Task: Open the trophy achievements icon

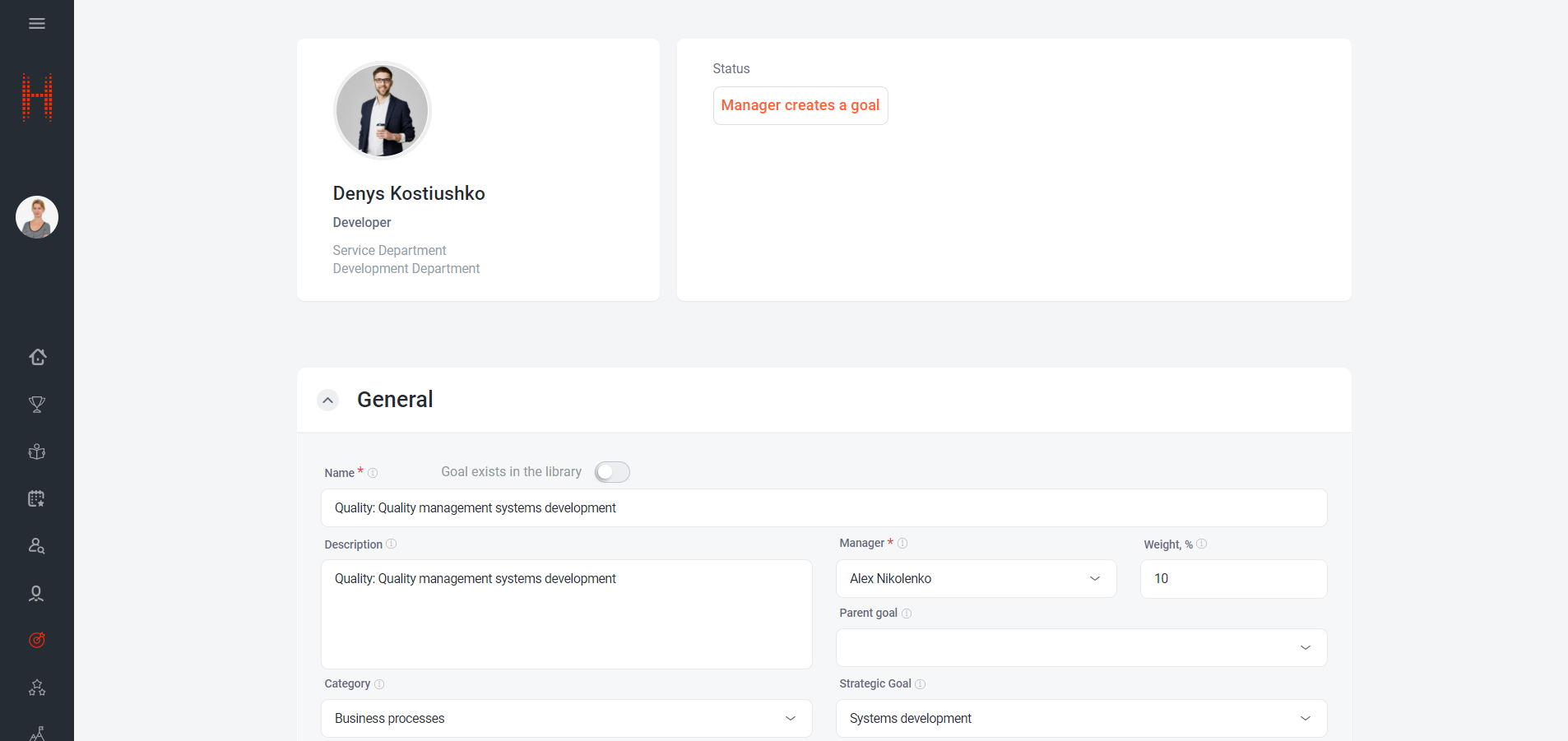Action: [37, 405]
